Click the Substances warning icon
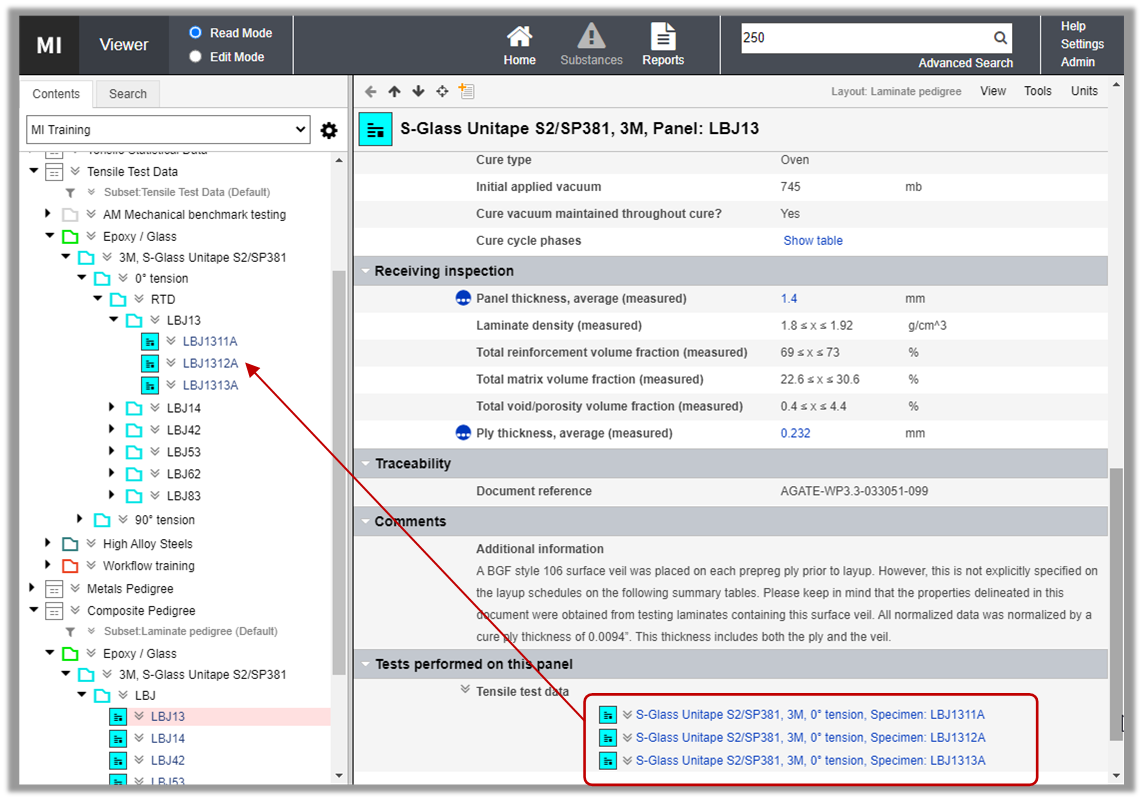The height and width of the screenshot is (800, 1143). pos(591,38)
